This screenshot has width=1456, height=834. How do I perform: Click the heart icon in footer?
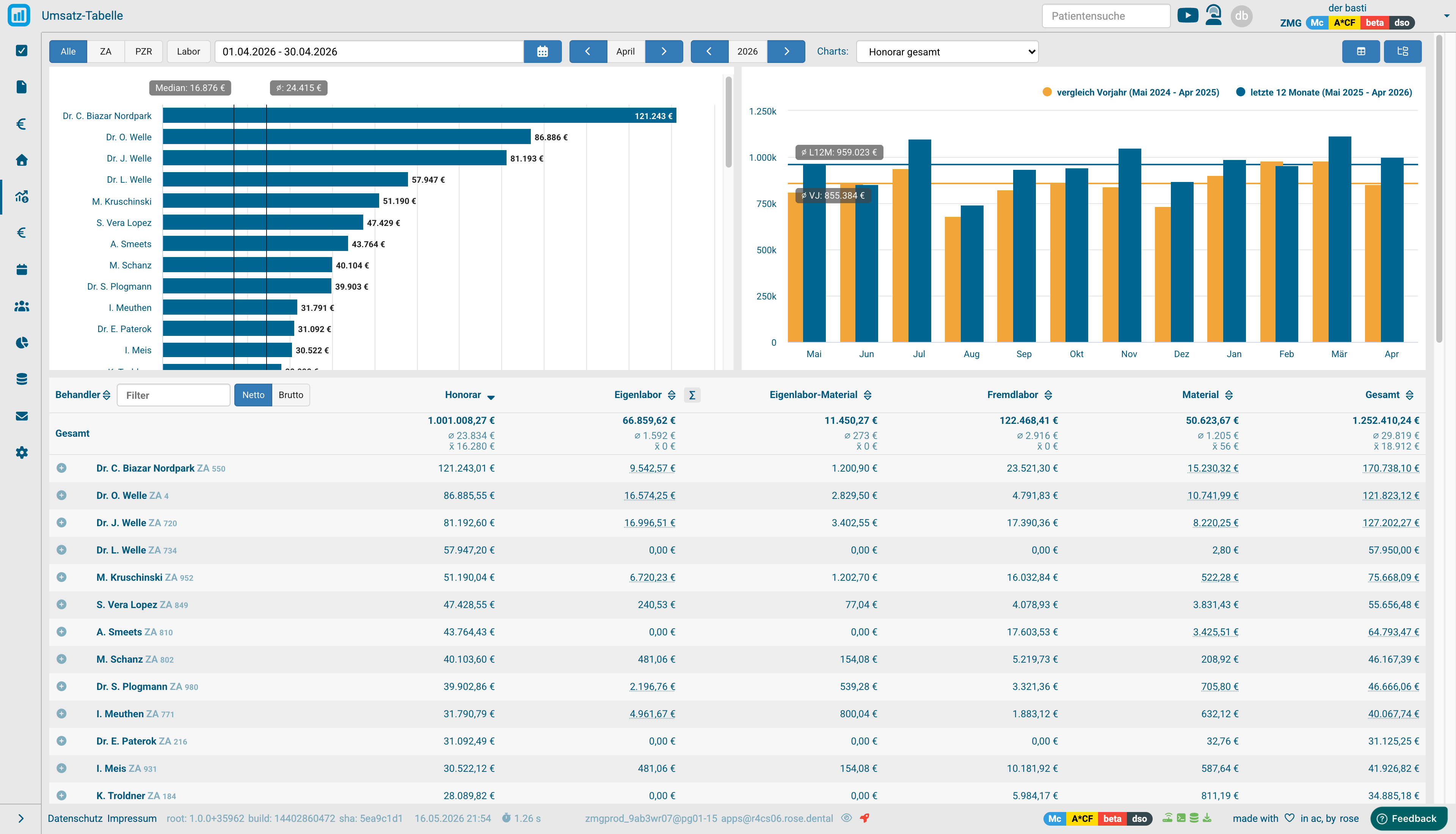click(1289, 818)
